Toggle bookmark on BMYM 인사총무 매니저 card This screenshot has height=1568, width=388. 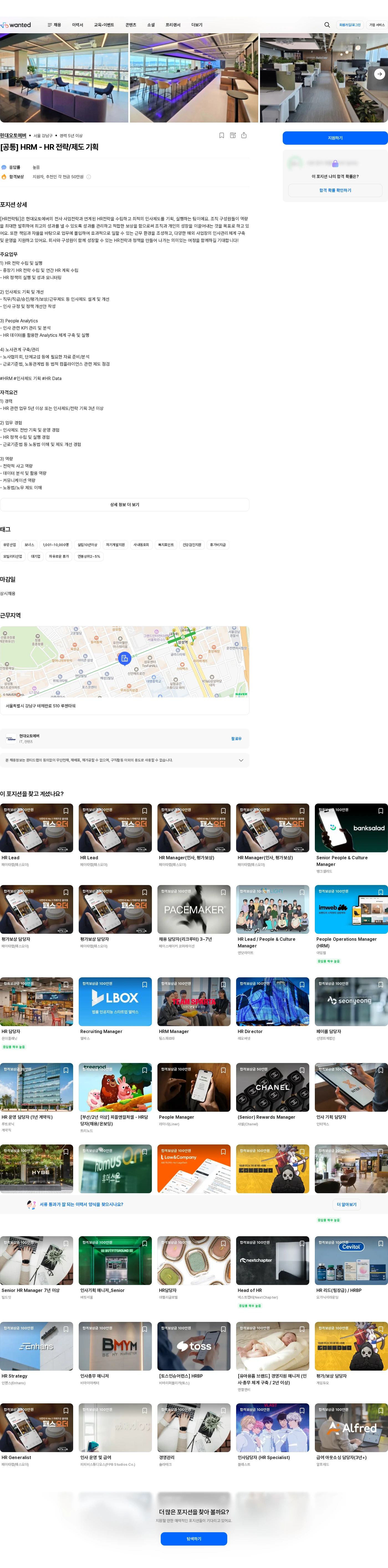pyautogui.click(x=145, y=1329)
